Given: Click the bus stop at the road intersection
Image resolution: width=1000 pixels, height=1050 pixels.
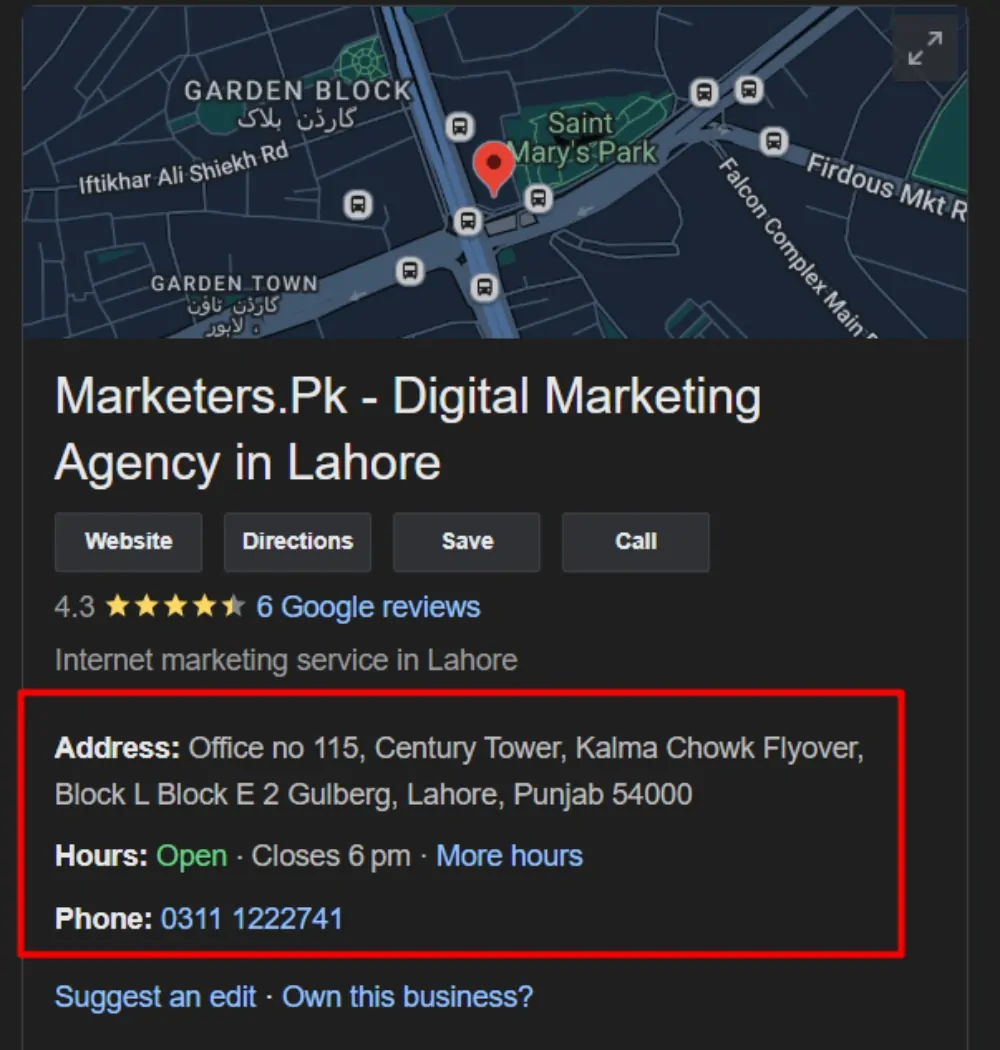Looking at the screenshot, I should pyautogui.click(x=468, y=221).
